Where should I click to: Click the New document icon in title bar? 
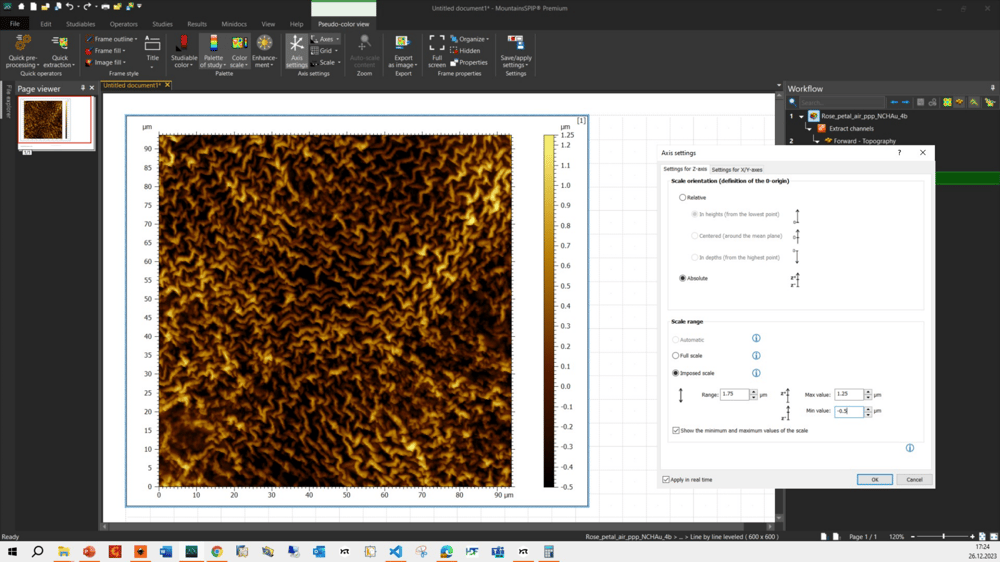tap(33, 6)
